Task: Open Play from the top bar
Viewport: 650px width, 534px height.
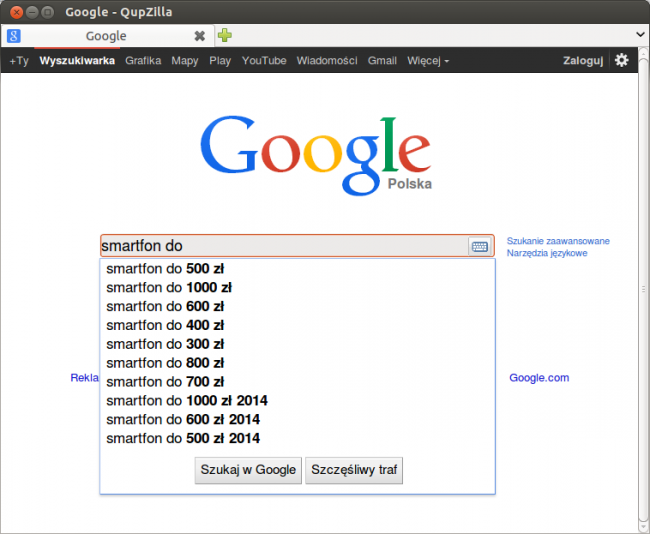Action: (220, 61)
